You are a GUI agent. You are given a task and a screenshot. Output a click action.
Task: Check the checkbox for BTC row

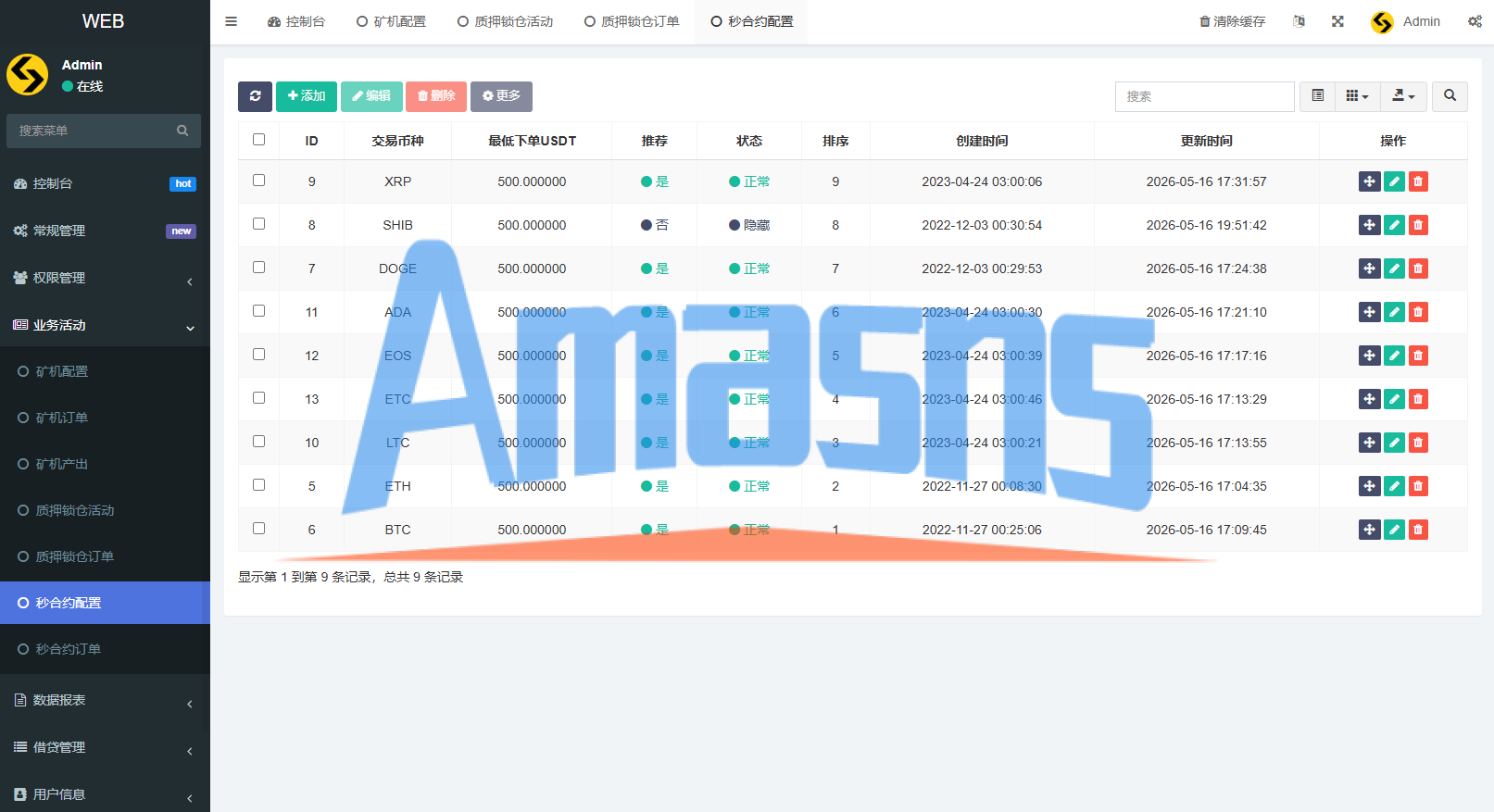pos(258,529)
